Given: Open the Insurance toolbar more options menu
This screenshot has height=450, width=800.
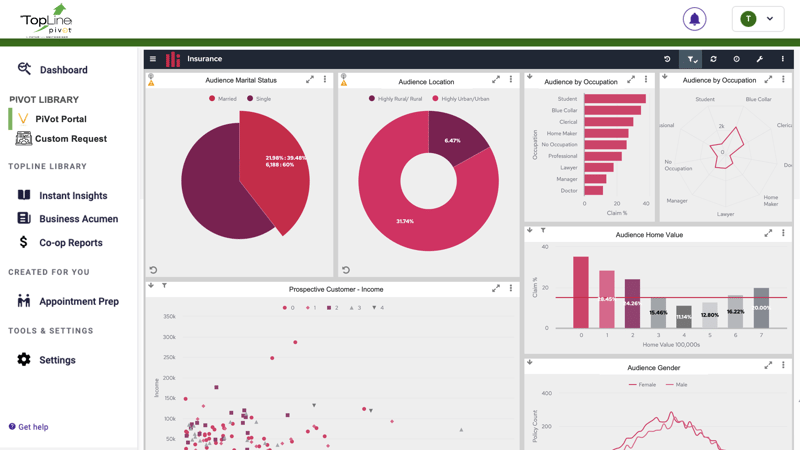Looking at the screenshot, I should (x=783, y=59).
